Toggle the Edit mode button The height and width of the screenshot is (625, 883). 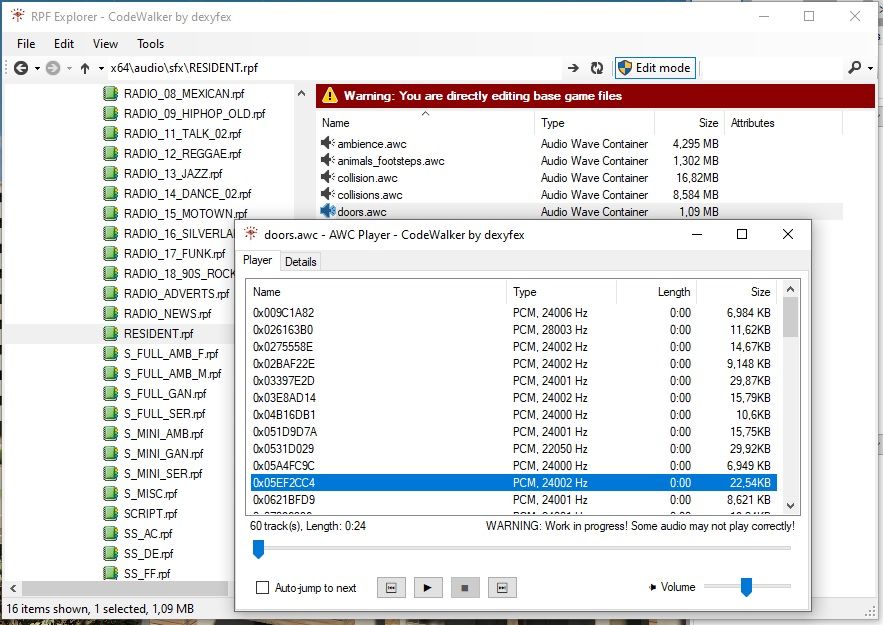pyautogui.click(x=655, y=68)
